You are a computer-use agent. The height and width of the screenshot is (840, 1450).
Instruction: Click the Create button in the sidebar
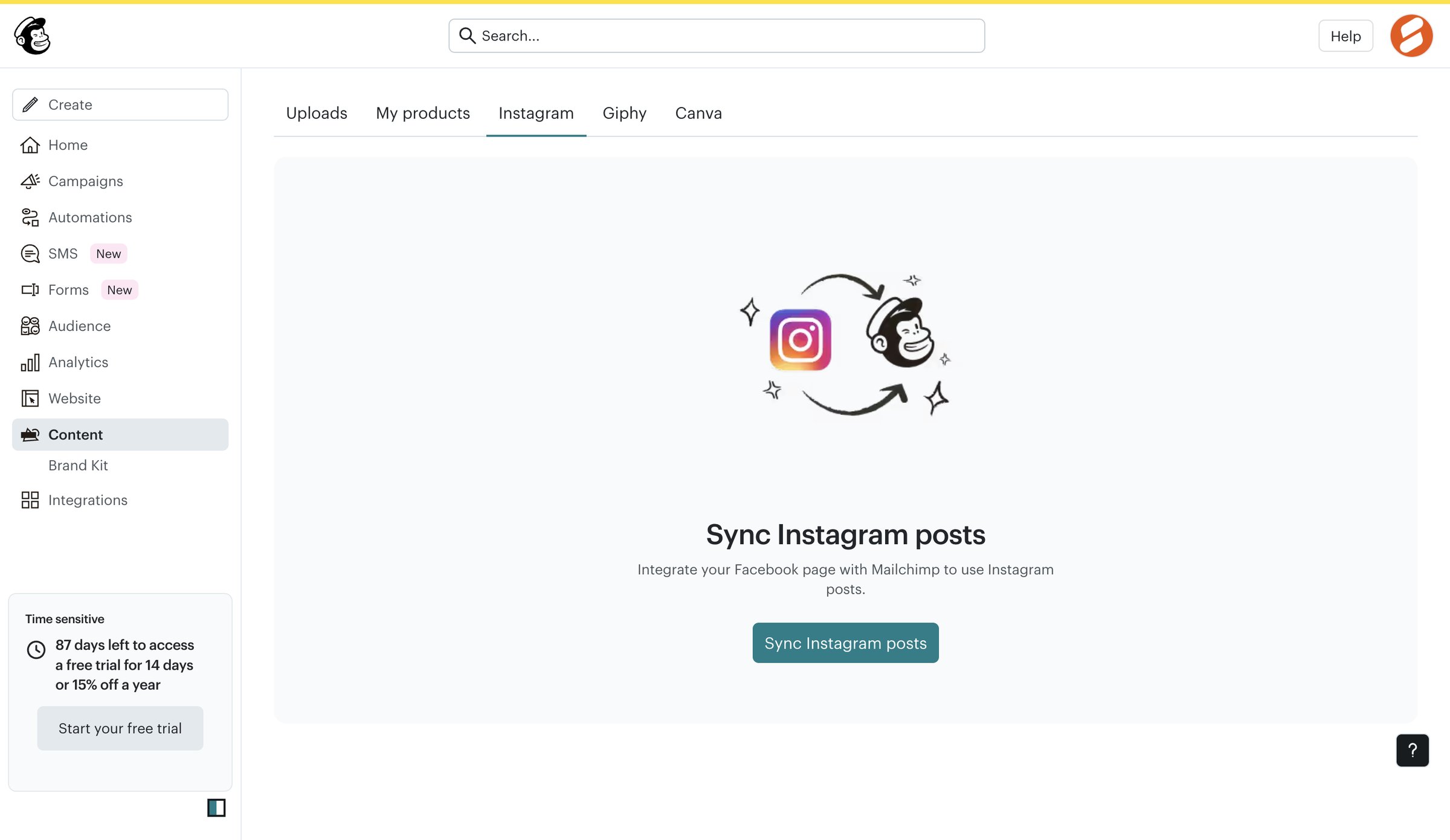pyautogui.click(x=120, y=104)
